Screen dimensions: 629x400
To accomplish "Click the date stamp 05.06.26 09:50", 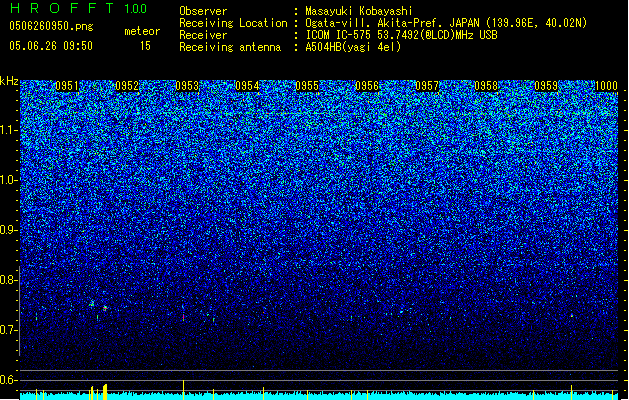I will [51, 46].
